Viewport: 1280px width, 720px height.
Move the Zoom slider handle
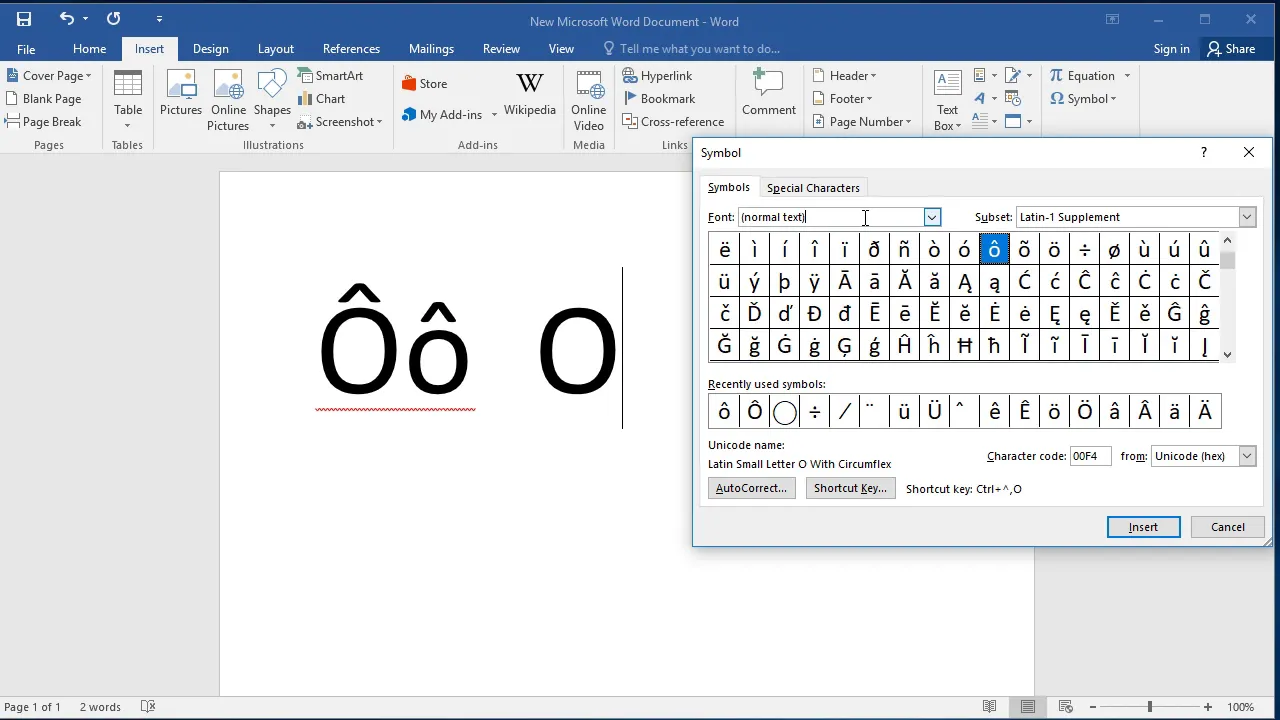click(1150, 707)
